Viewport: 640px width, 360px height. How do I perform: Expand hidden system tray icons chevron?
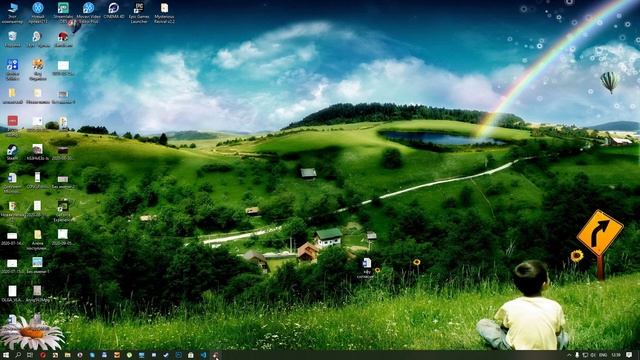pos(569,356)
